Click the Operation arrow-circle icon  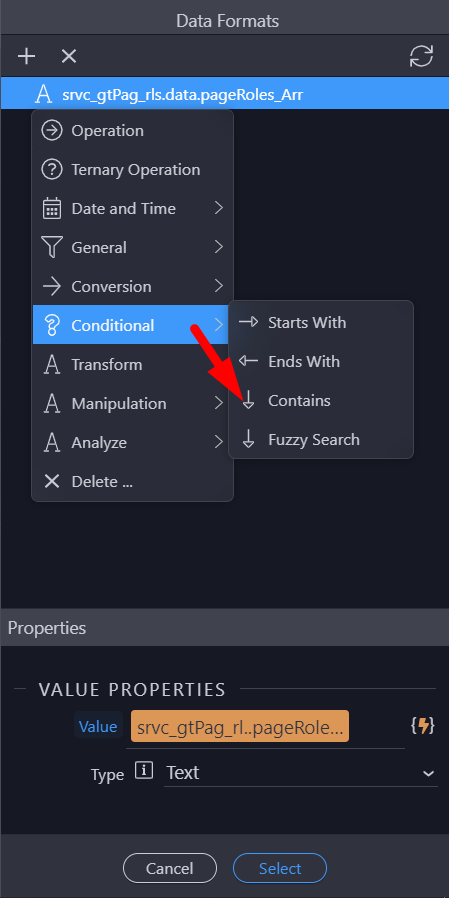[52, 131]
